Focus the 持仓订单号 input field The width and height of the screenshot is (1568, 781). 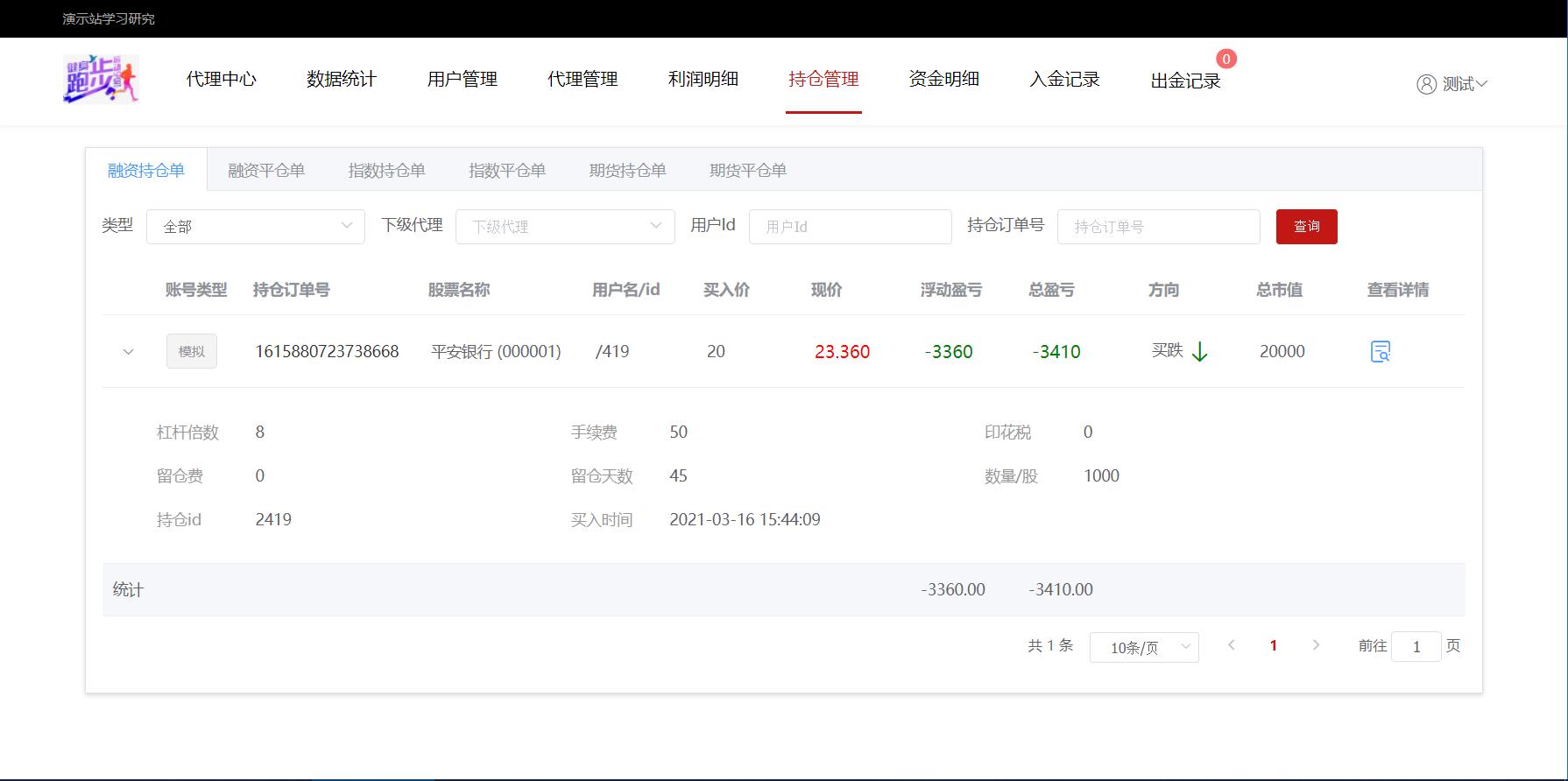(x=1158, y=227)
